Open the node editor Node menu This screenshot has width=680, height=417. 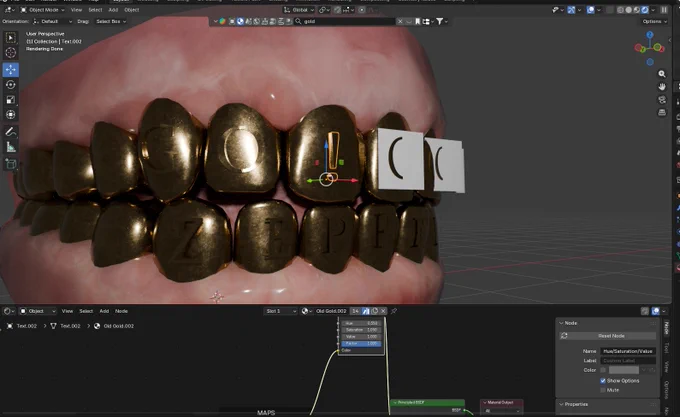pos(121,311)
